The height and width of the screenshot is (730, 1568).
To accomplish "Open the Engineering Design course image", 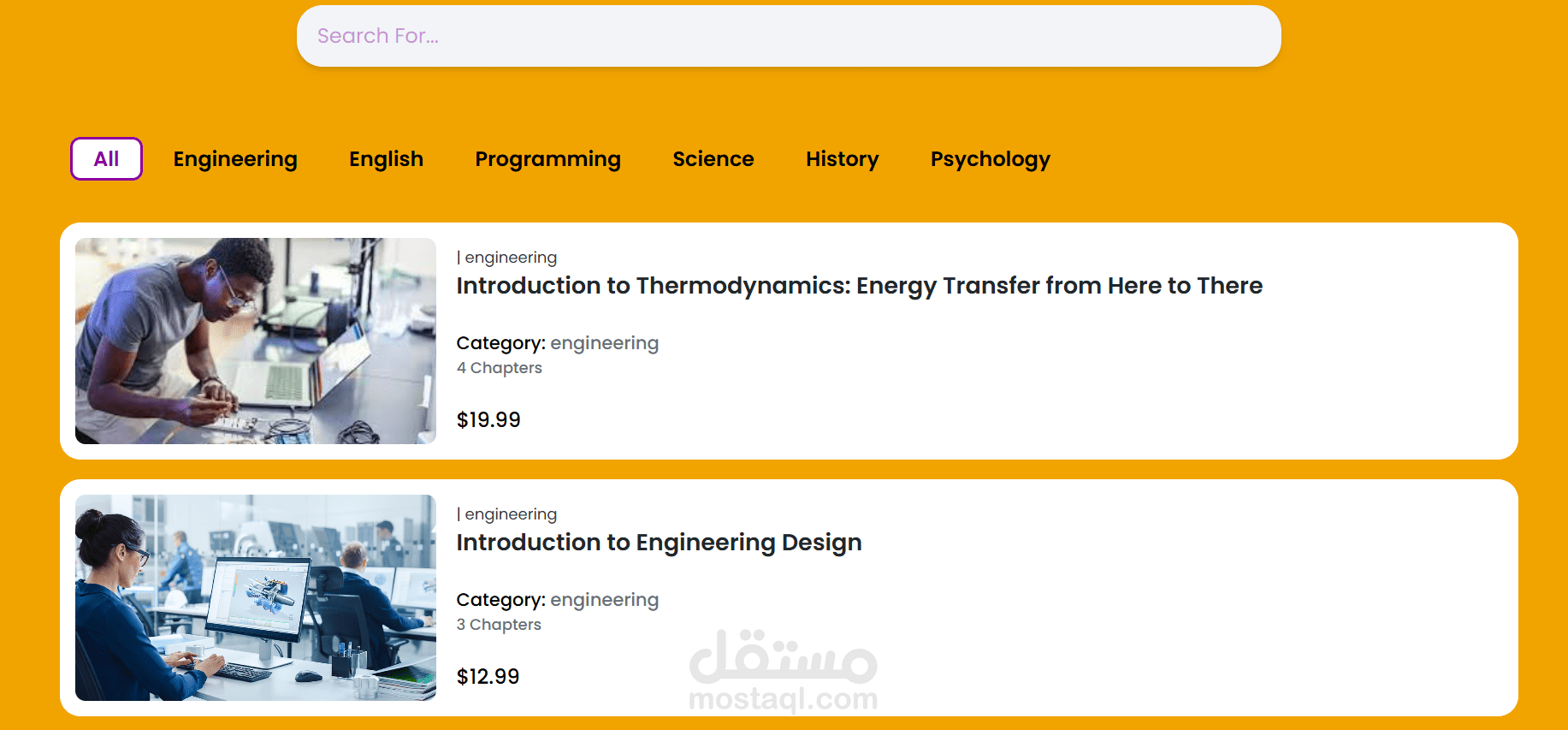I will [x=256, y=597].
